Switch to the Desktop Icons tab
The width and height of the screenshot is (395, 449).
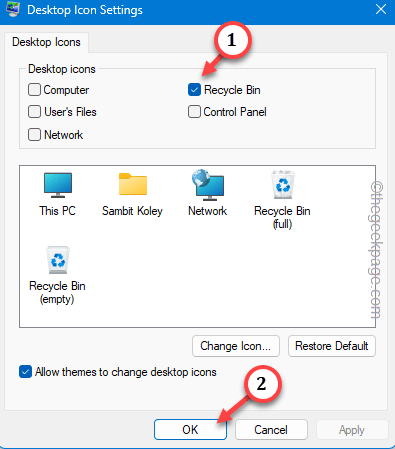[x=46, y=42]
